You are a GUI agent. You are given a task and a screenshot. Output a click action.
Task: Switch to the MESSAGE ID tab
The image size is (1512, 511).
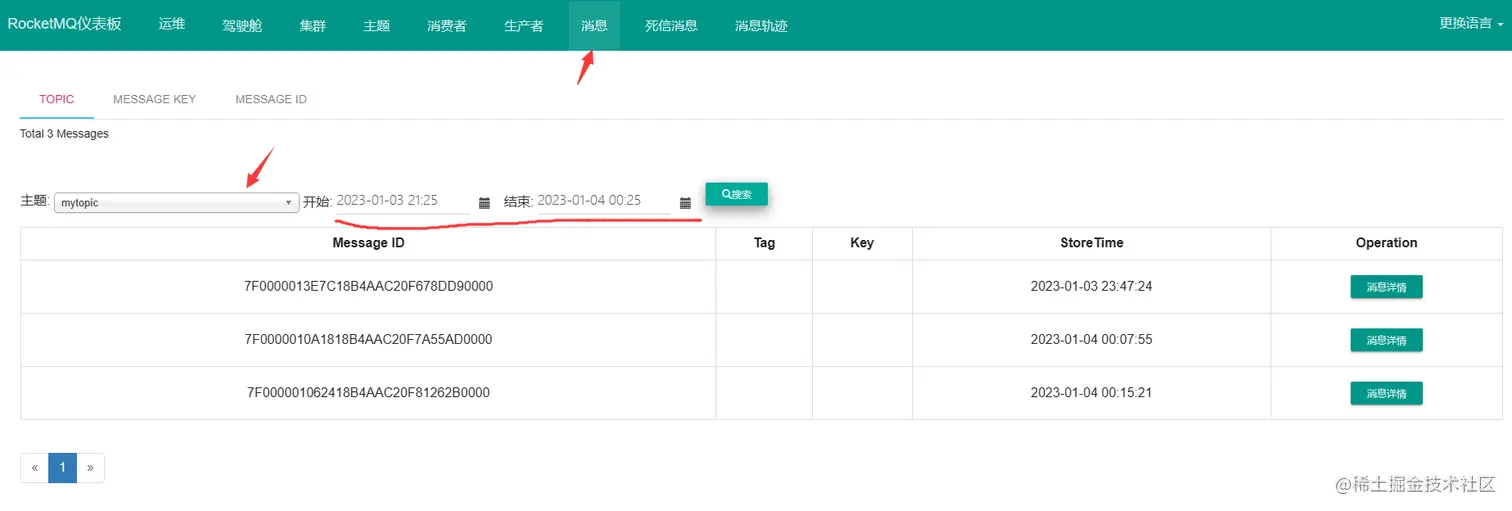click(271, 100)
